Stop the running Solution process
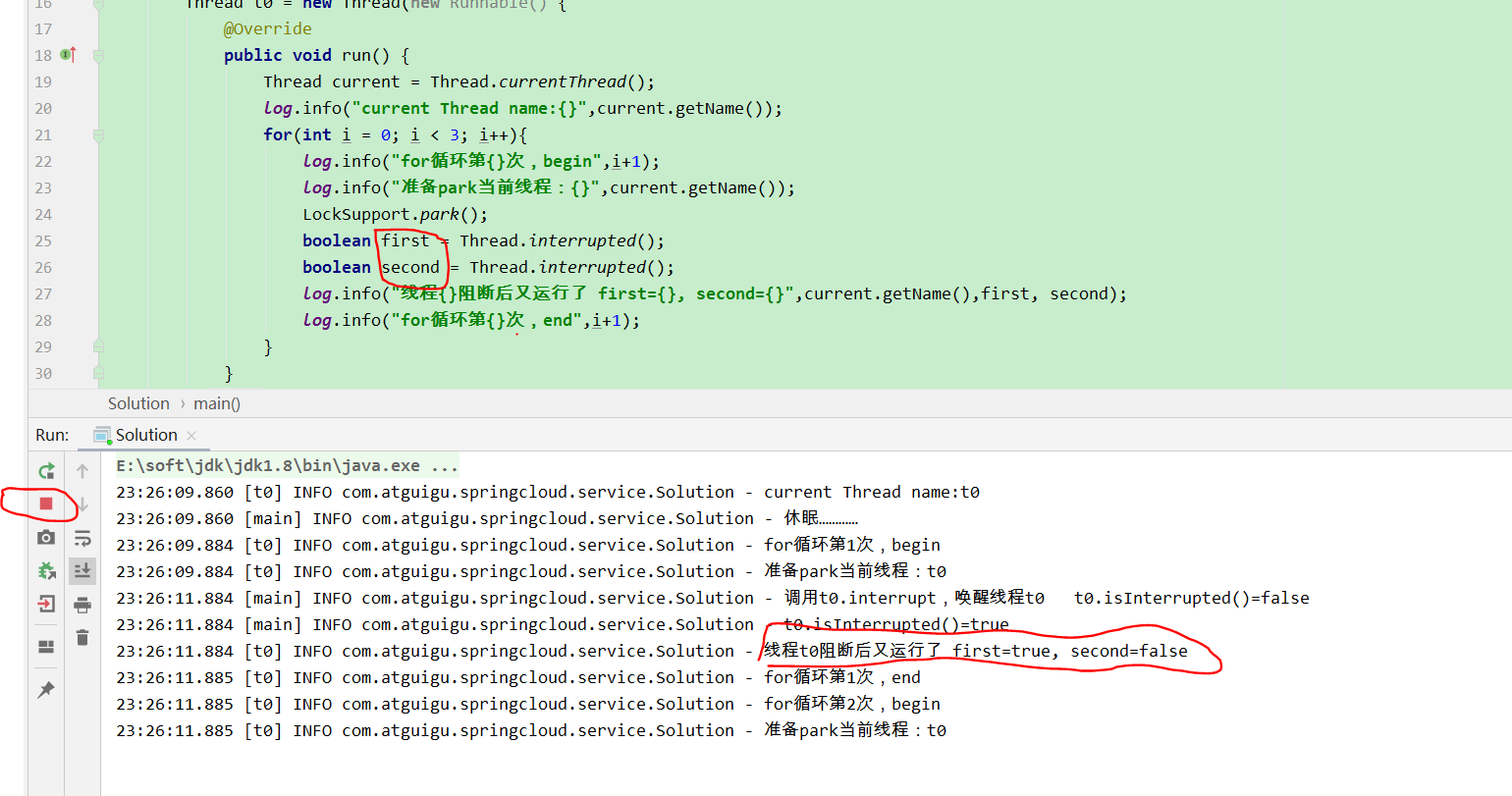1512x796 pixels. [x=45, y=504]
